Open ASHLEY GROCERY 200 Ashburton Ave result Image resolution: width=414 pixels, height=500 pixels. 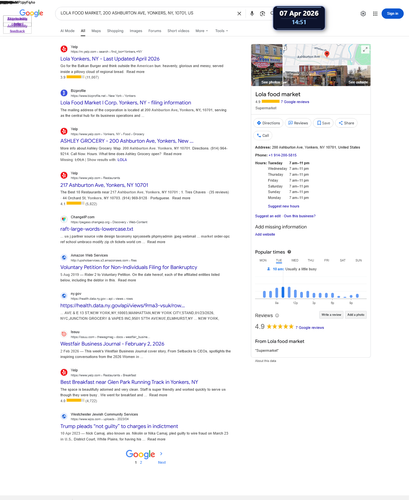(x=127, y=141)
